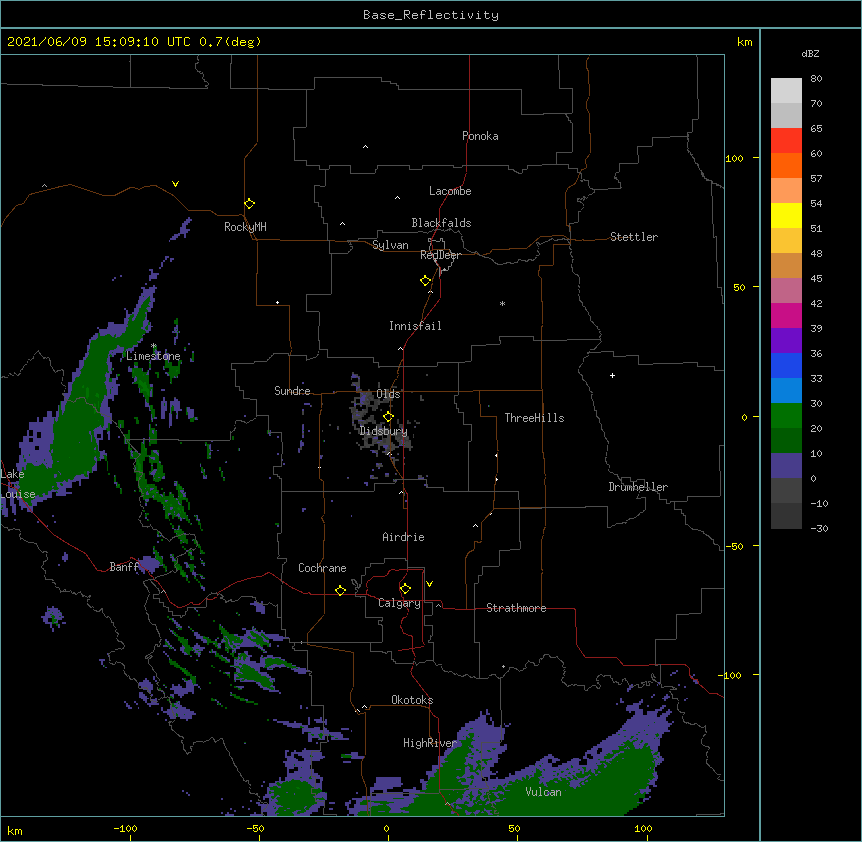Click the RedDeer city label
862x842 pixels.
pos(440,255)
